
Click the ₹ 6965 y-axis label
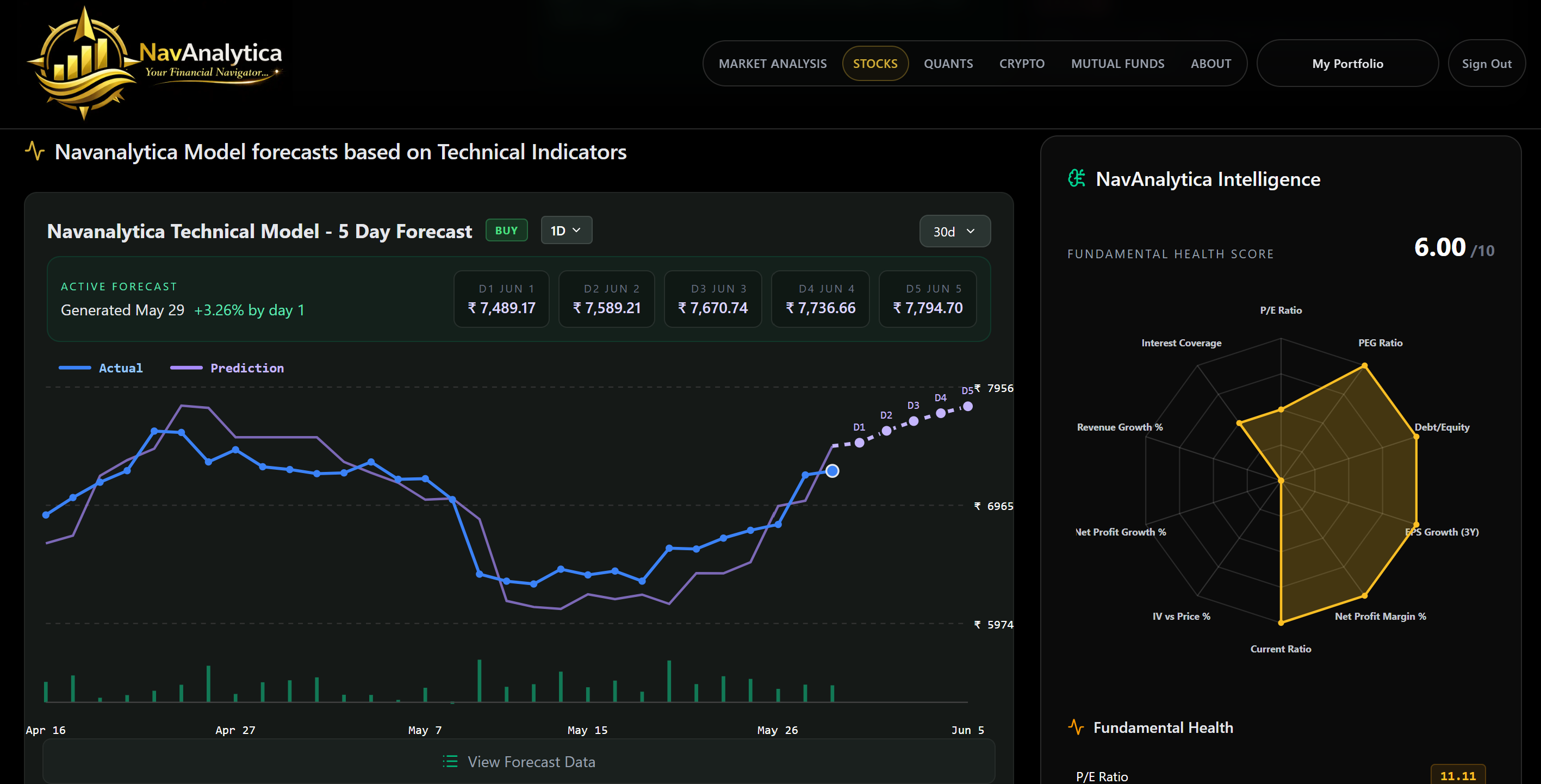tap(993, 506)
